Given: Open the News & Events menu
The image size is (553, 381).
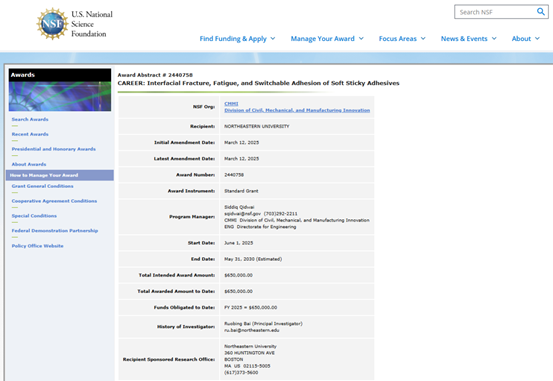Looking at the screenshot, I should (x=468, y=38).
